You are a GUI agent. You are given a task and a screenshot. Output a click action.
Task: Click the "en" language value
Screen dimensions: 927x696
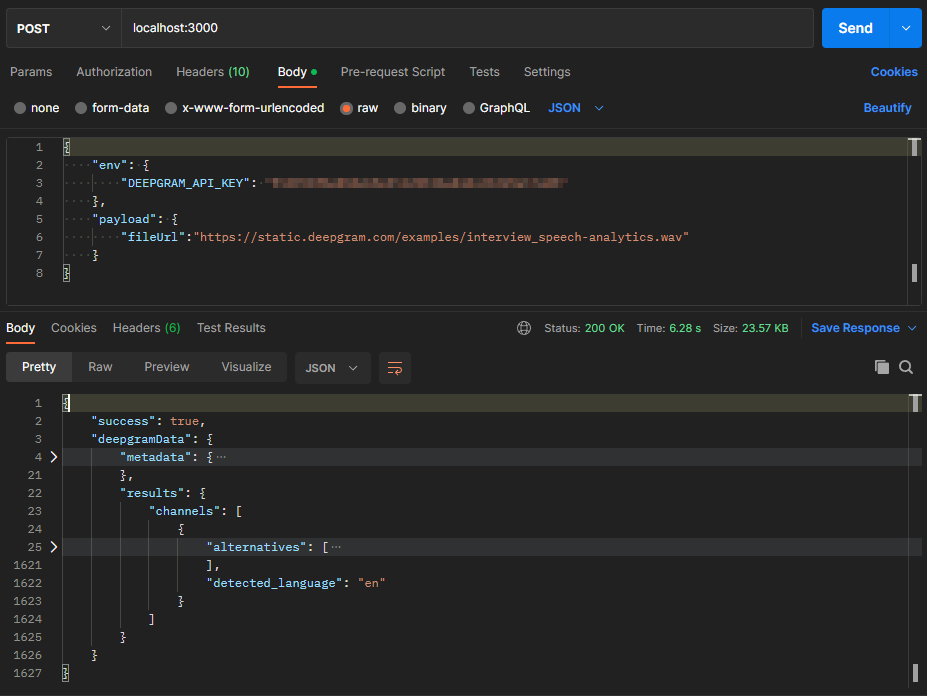(372, 583)
